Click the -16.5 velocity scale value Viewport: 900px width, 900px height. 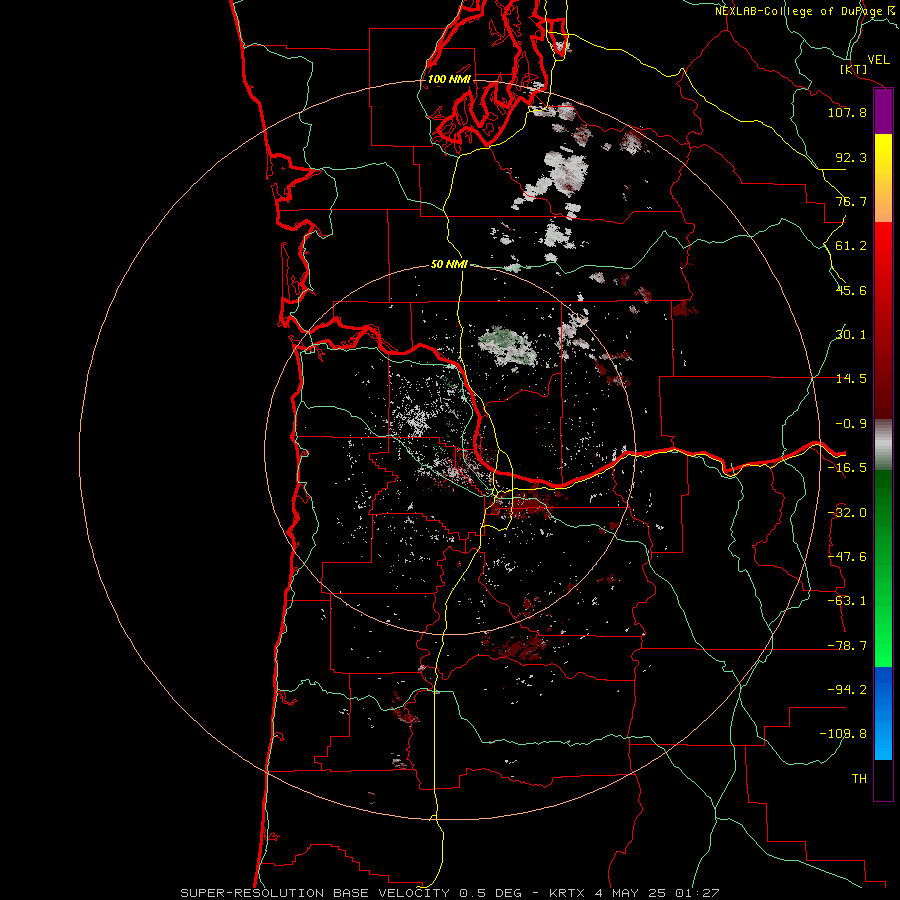[847, 468]
